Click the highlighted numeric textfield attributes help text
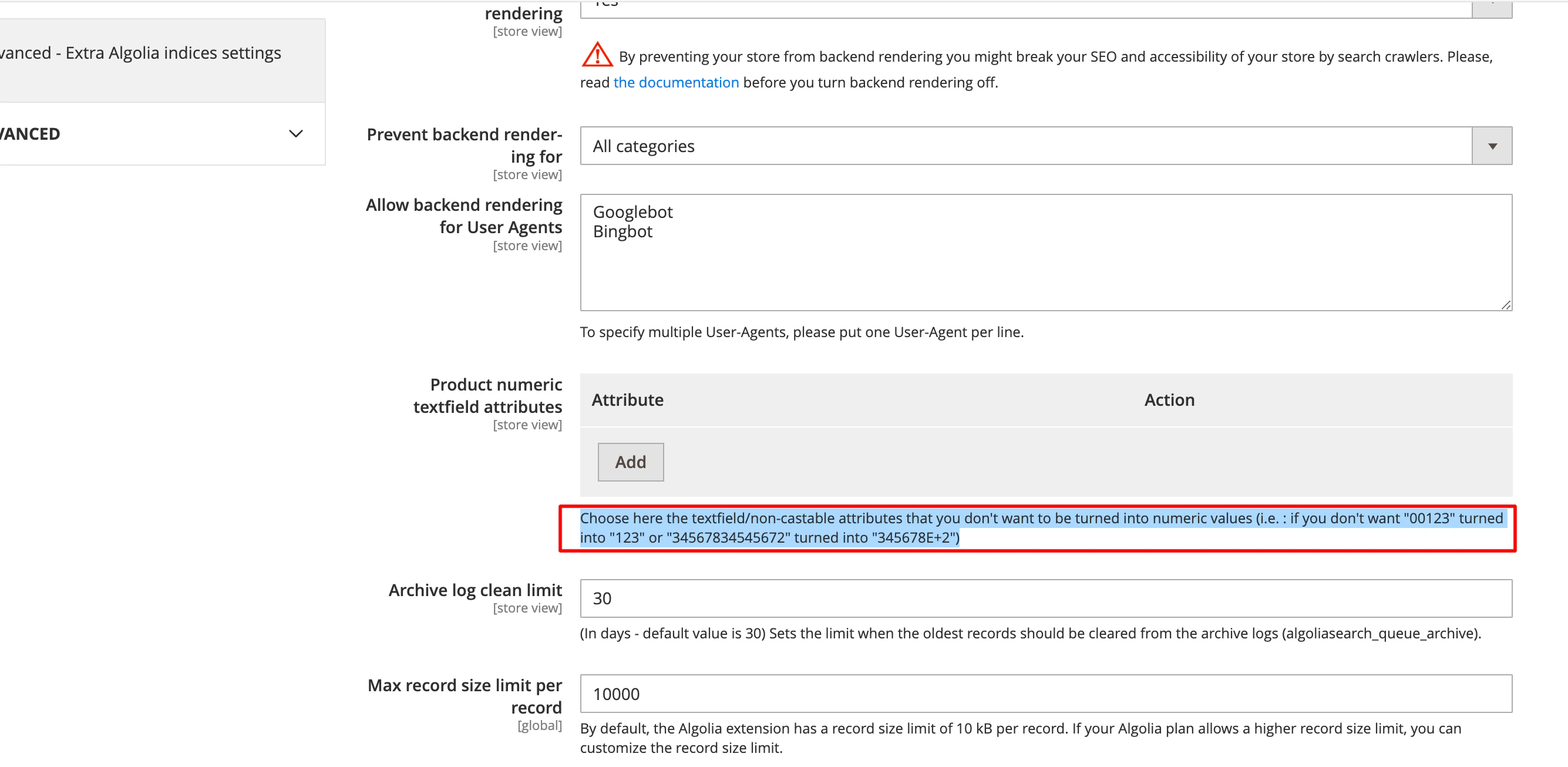 (x=1035, y=527)
